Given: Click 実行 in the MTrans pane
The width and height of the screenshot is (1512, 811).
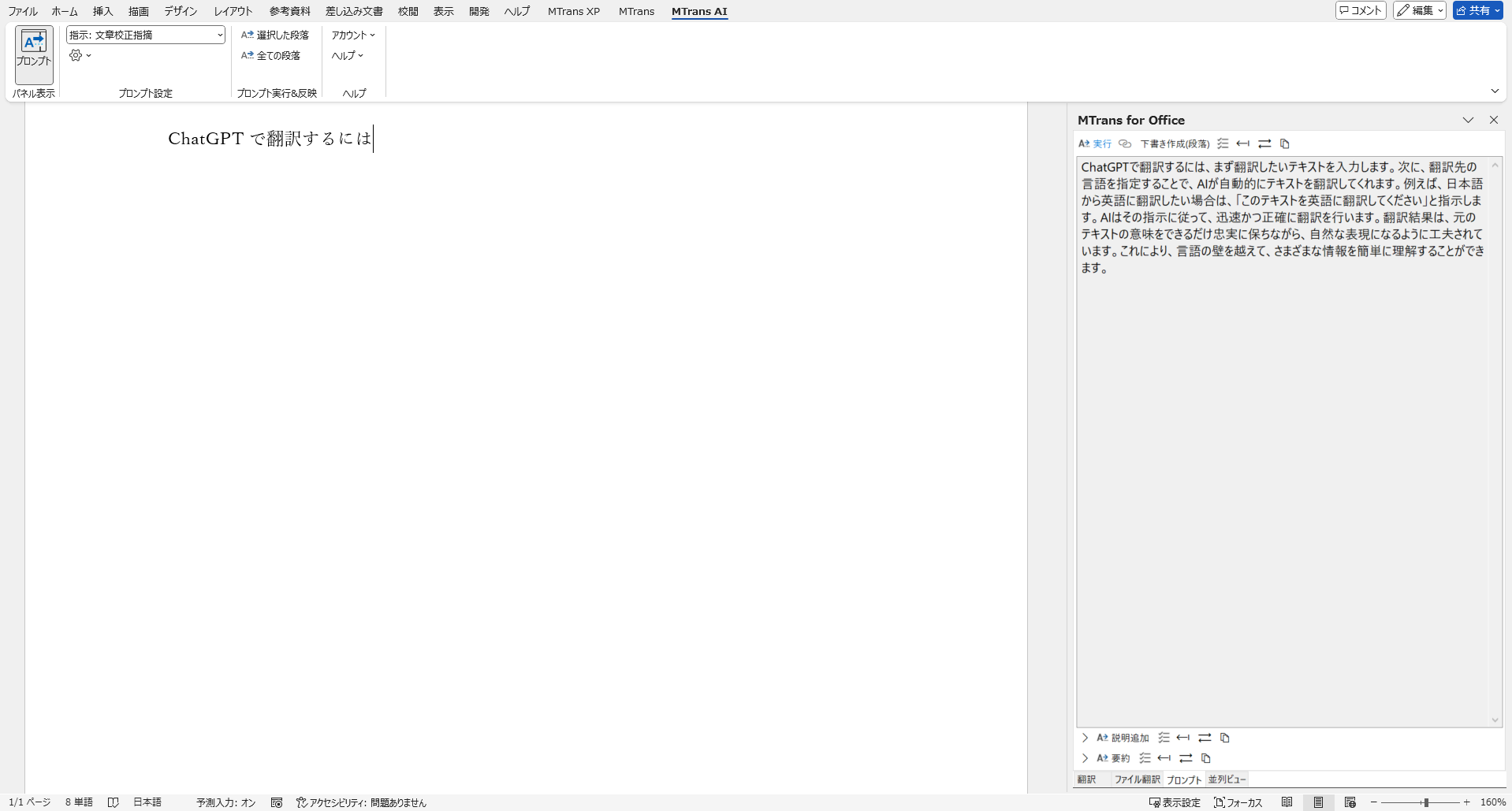Looking at the screenshot, I should coord(1095,143).
